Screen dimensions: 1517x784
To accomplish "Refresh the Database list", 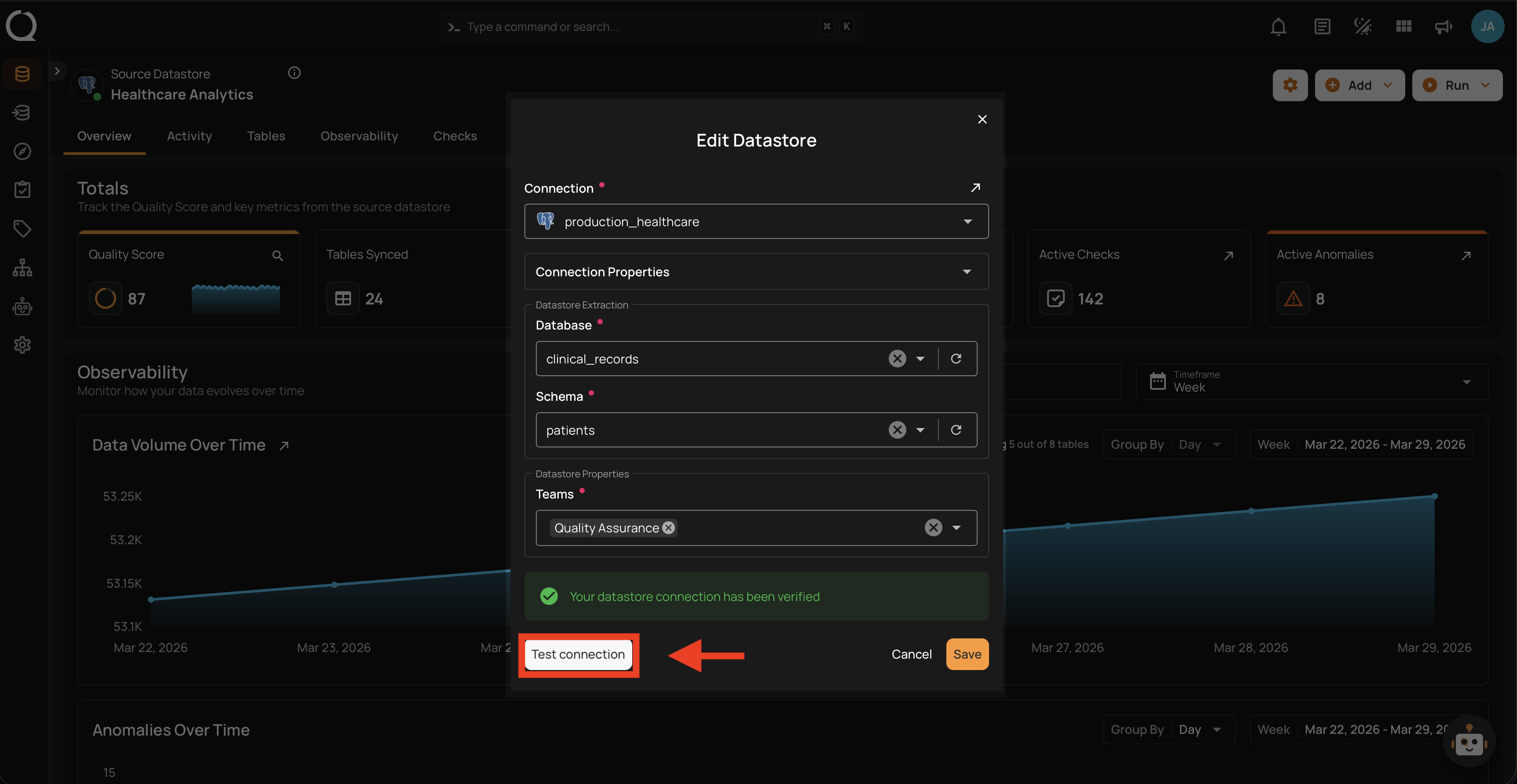I will click(x=956, y=359).
